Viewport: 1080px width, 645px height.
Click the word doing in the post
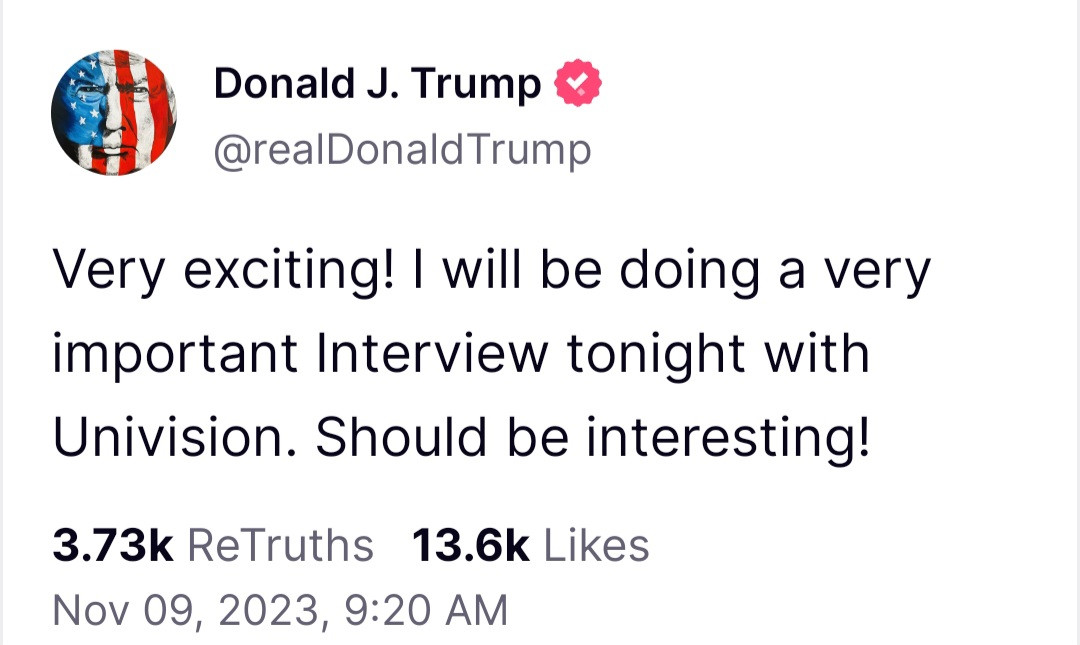tap(686, 272)
